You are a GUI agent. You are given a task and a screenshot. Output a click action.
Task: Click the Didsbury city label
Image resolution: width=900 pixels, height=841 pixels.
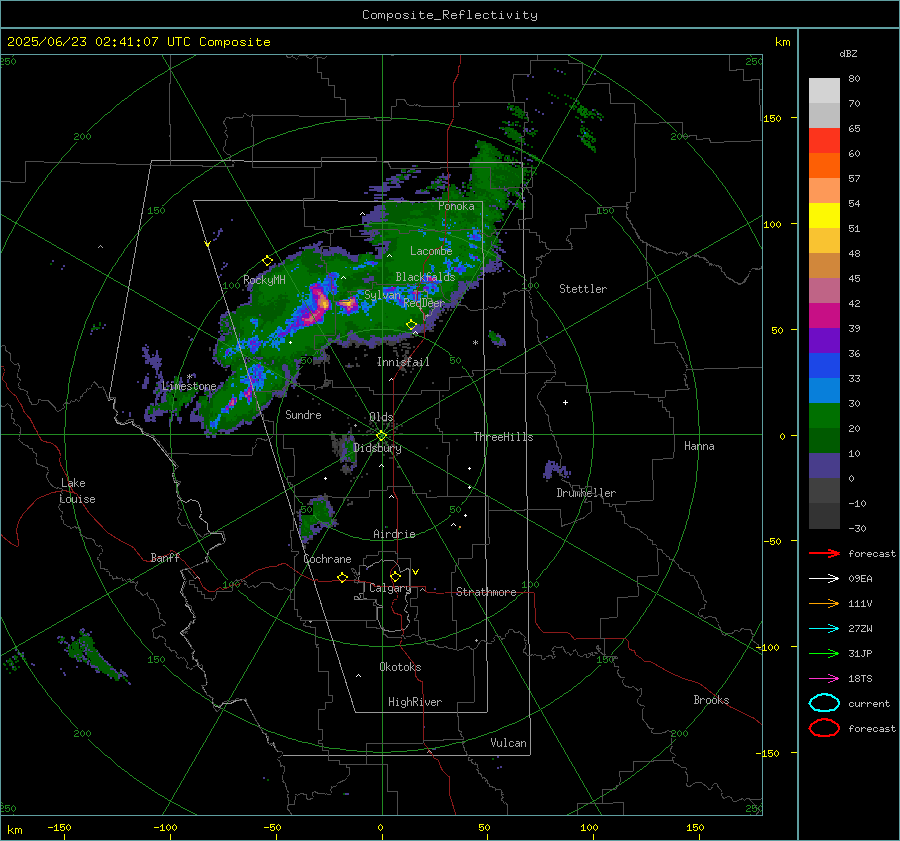(377, 448)
